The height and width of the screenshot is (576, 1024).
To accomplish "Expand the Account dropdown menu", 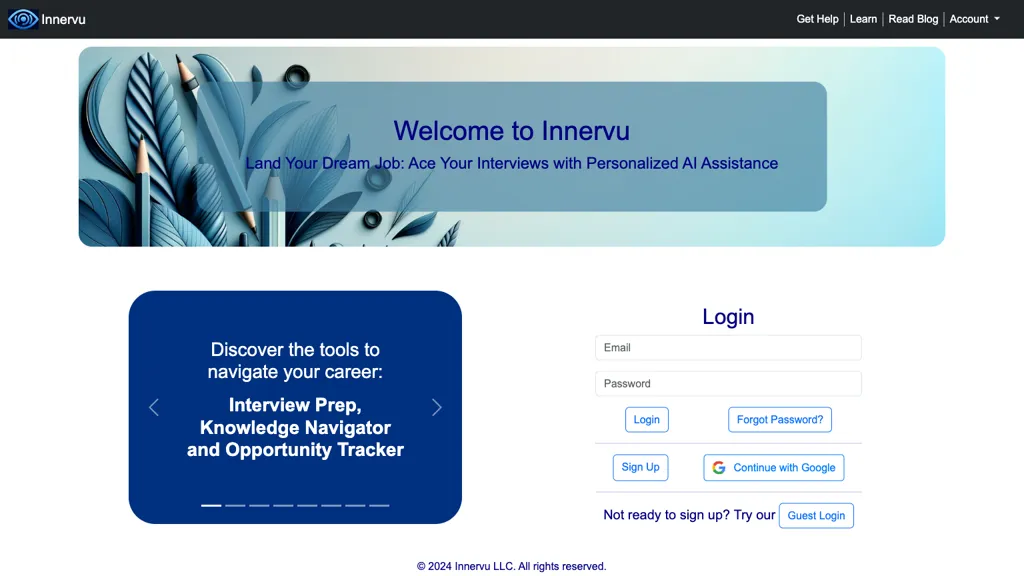I will pos(974,19).
